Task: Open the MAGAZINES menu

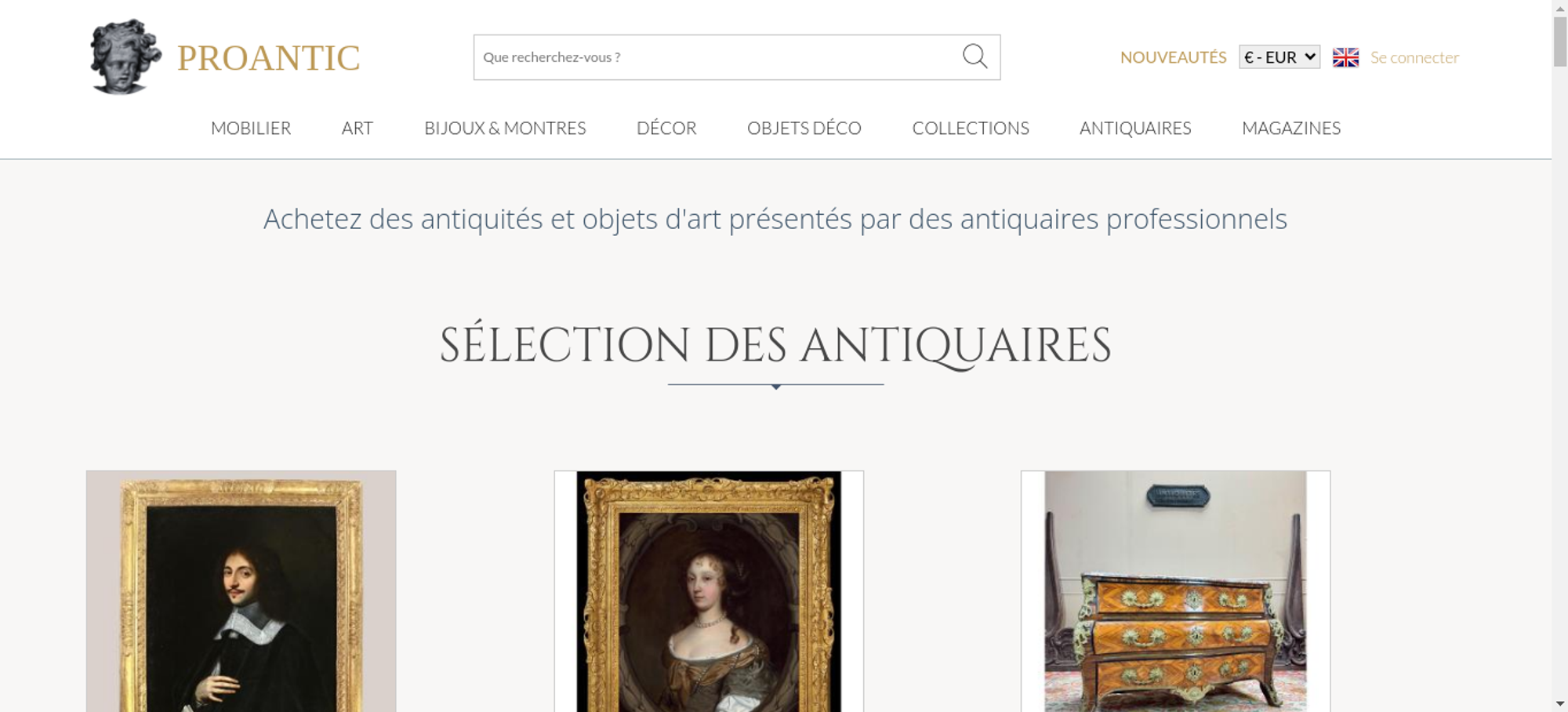Action: [x=1291, y=128]
